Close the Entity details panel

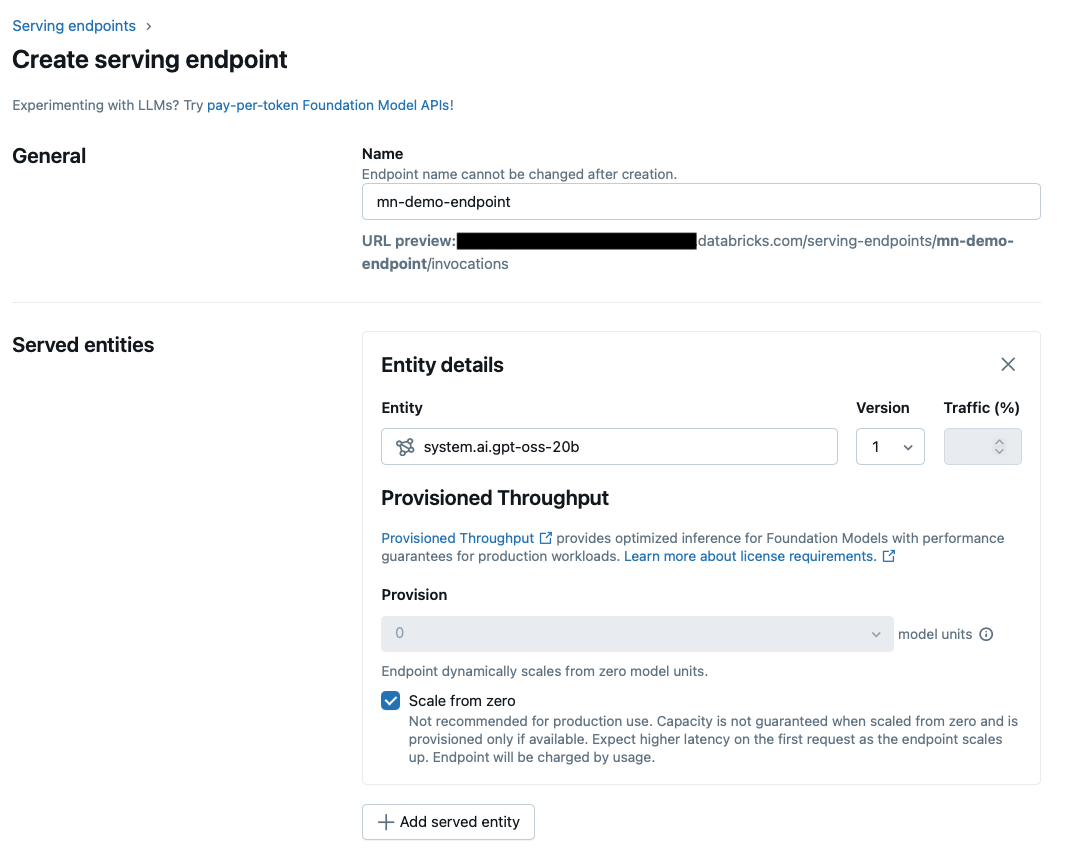point(1008,365)
